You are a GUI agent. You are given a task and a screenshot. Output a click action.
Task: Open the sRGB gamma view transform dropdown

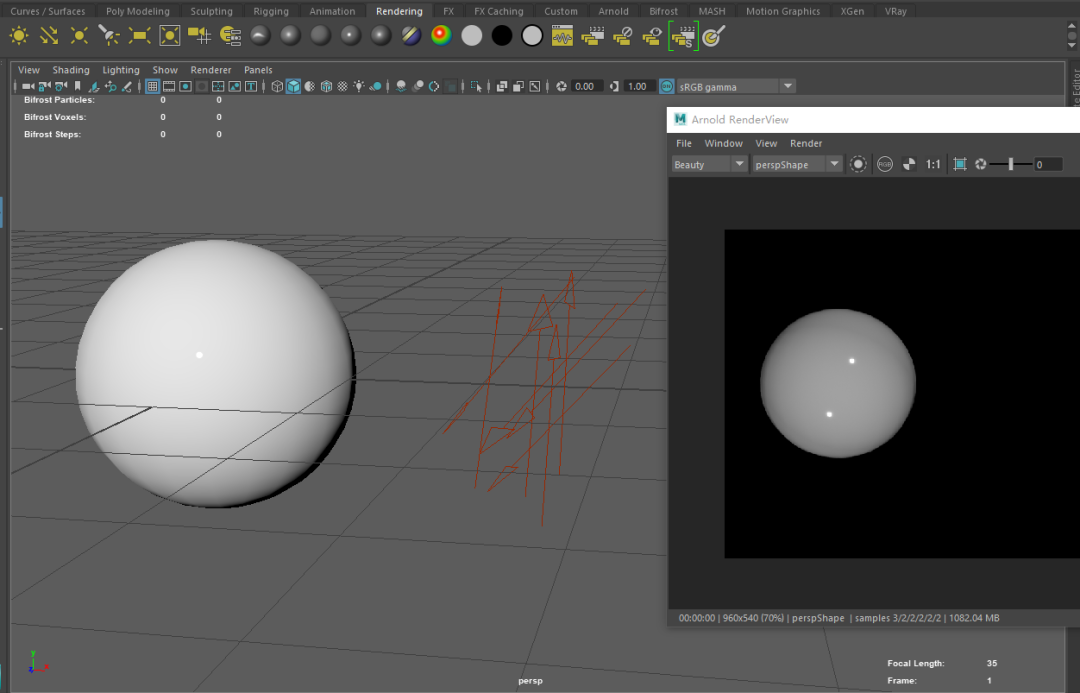point(787,87)
